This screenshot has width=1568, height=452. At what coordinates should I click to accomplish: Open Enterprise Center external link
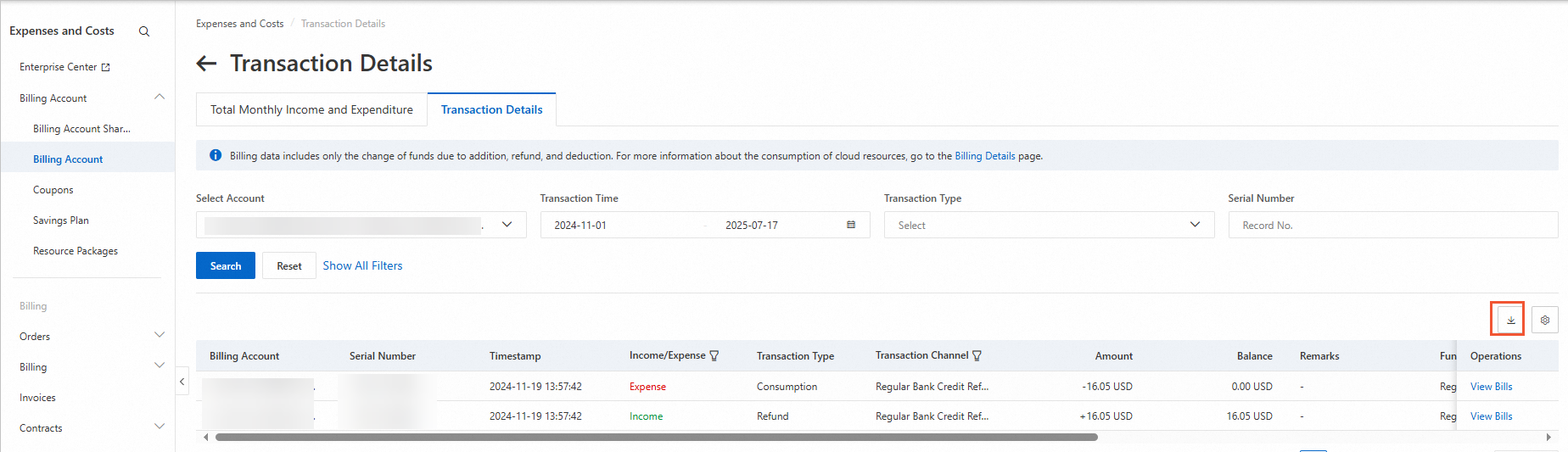[64, 67]
